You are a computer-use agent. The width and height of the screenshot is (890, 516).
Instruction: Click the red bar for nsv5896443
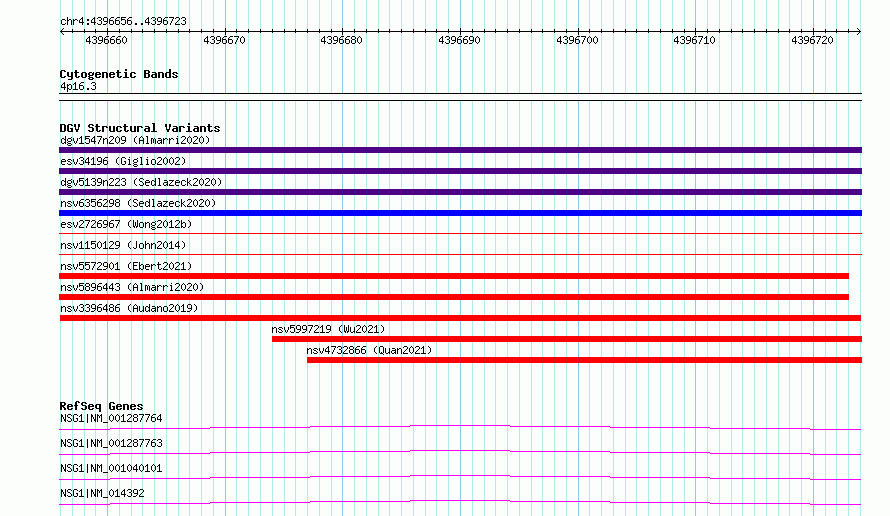click(x=454, y=297)
